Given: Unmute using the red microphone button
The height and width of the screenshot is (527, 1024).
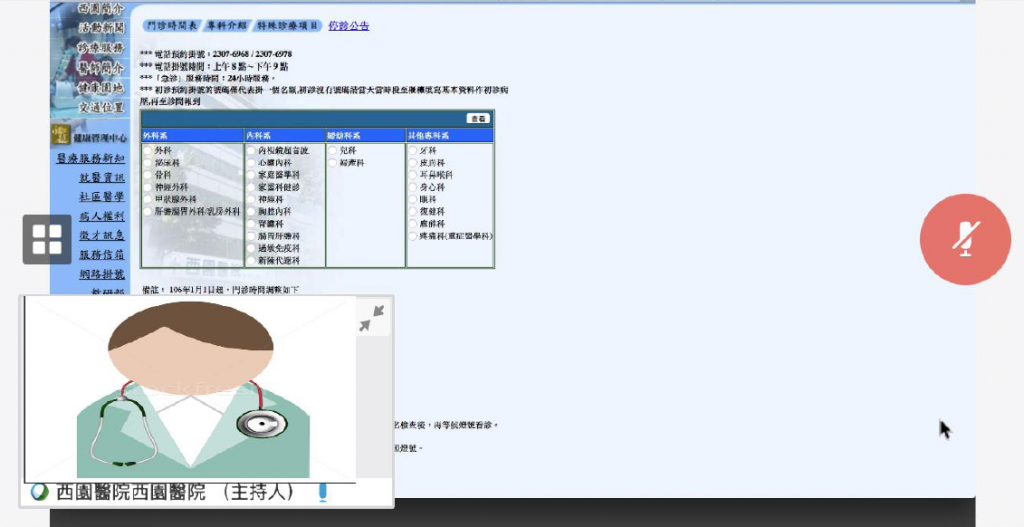Looking at the screenshot, I should (x=965, y=240).
